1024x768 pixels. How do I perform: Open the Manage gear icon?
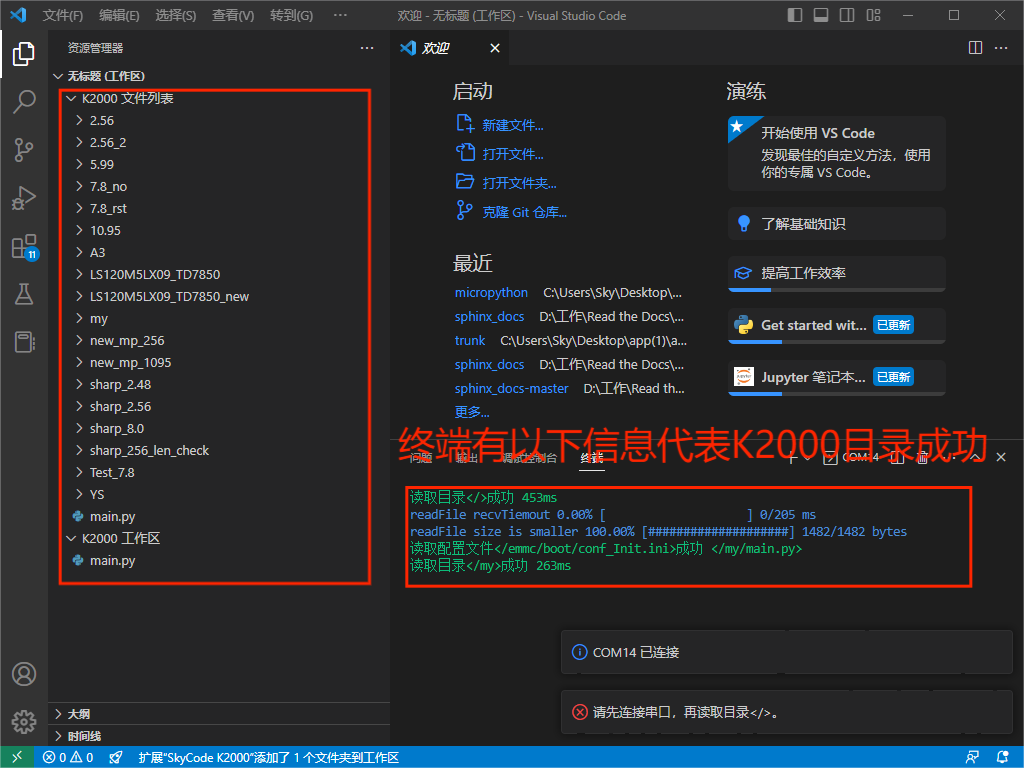[24, 722]
